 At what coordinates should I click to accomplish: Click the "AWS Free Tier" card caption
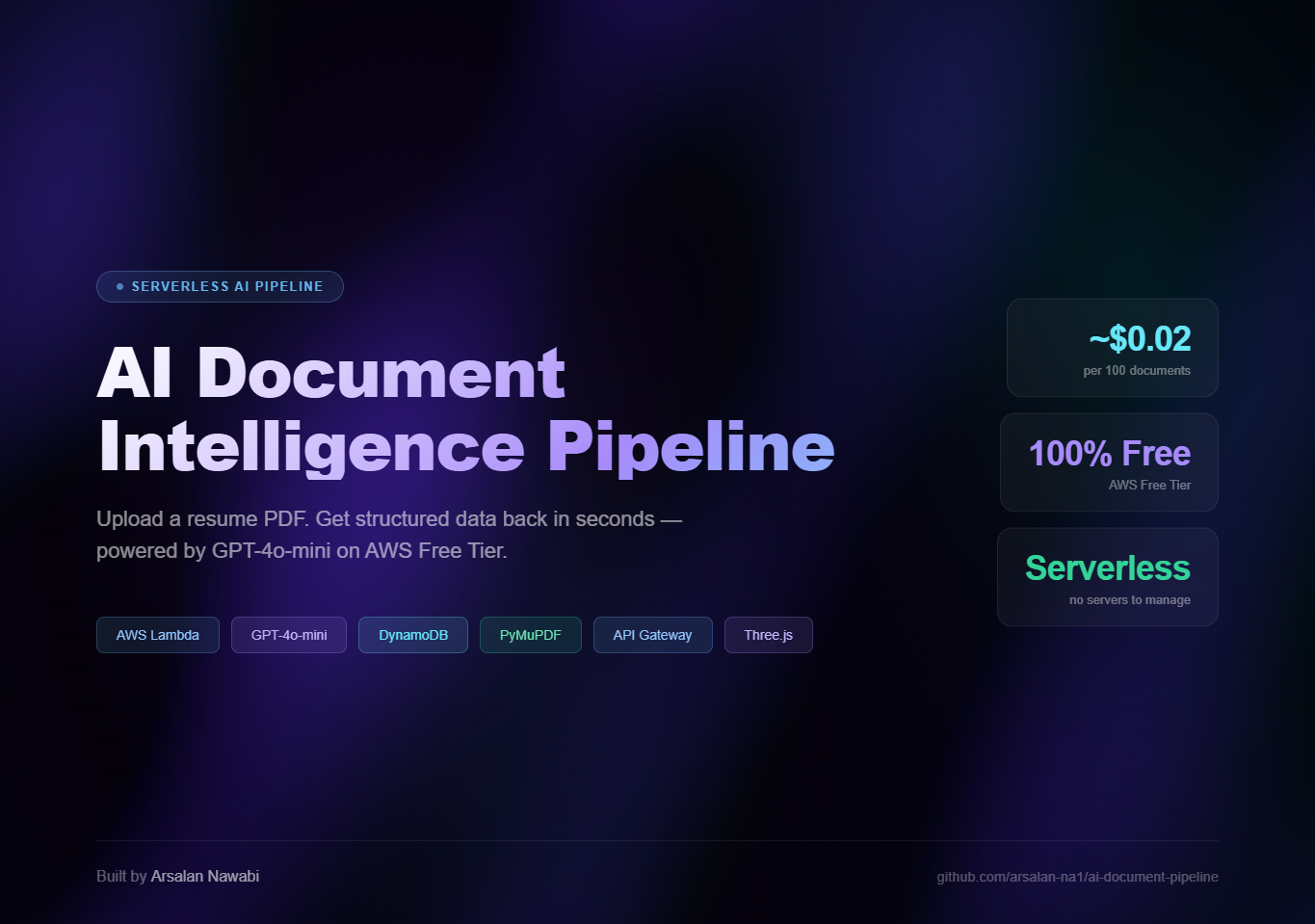point(1149,486)
